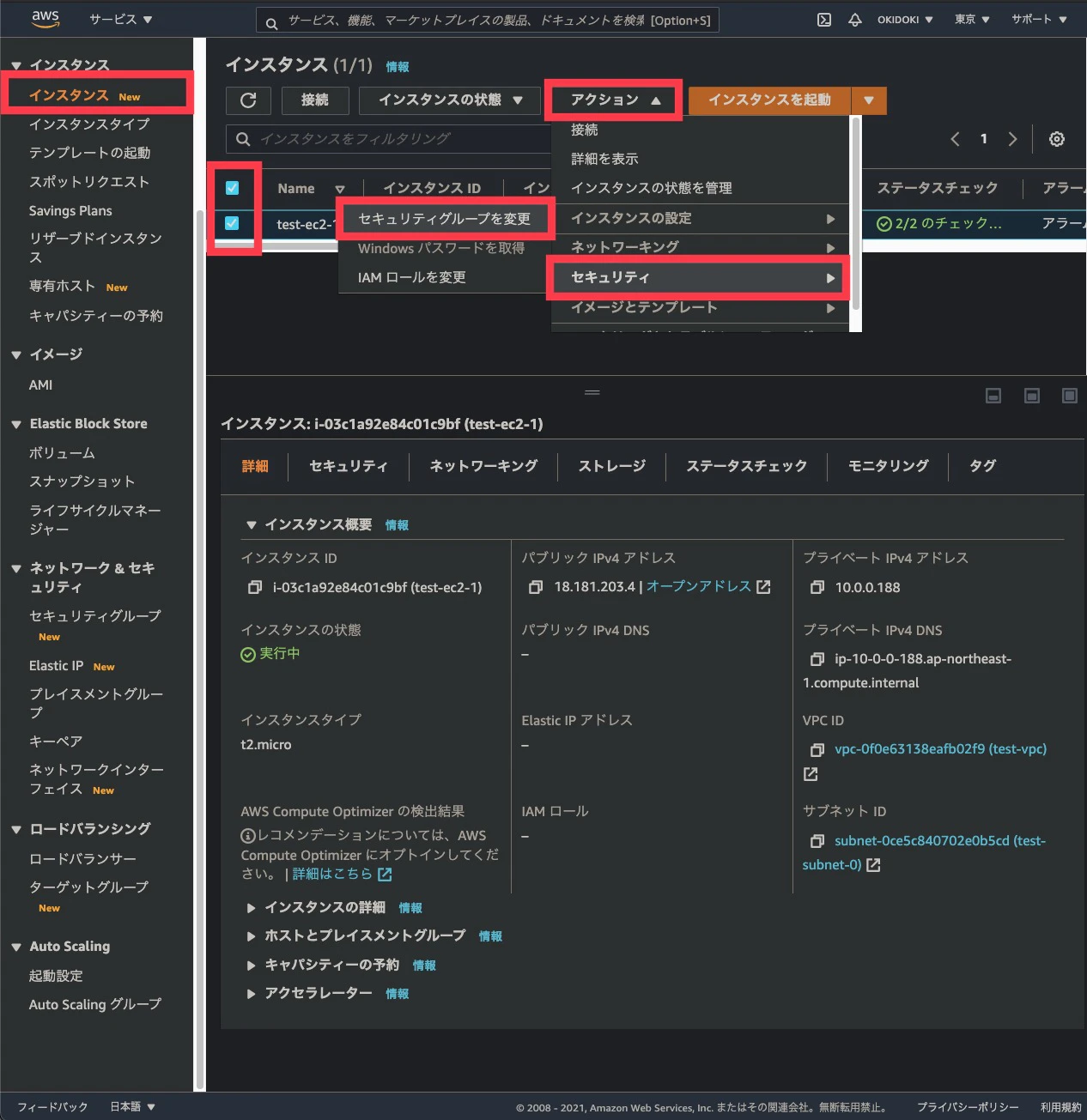Open the 詳細はこちら link
This screenshot has width=1087, height=1120.
click(x=332, y=875)
